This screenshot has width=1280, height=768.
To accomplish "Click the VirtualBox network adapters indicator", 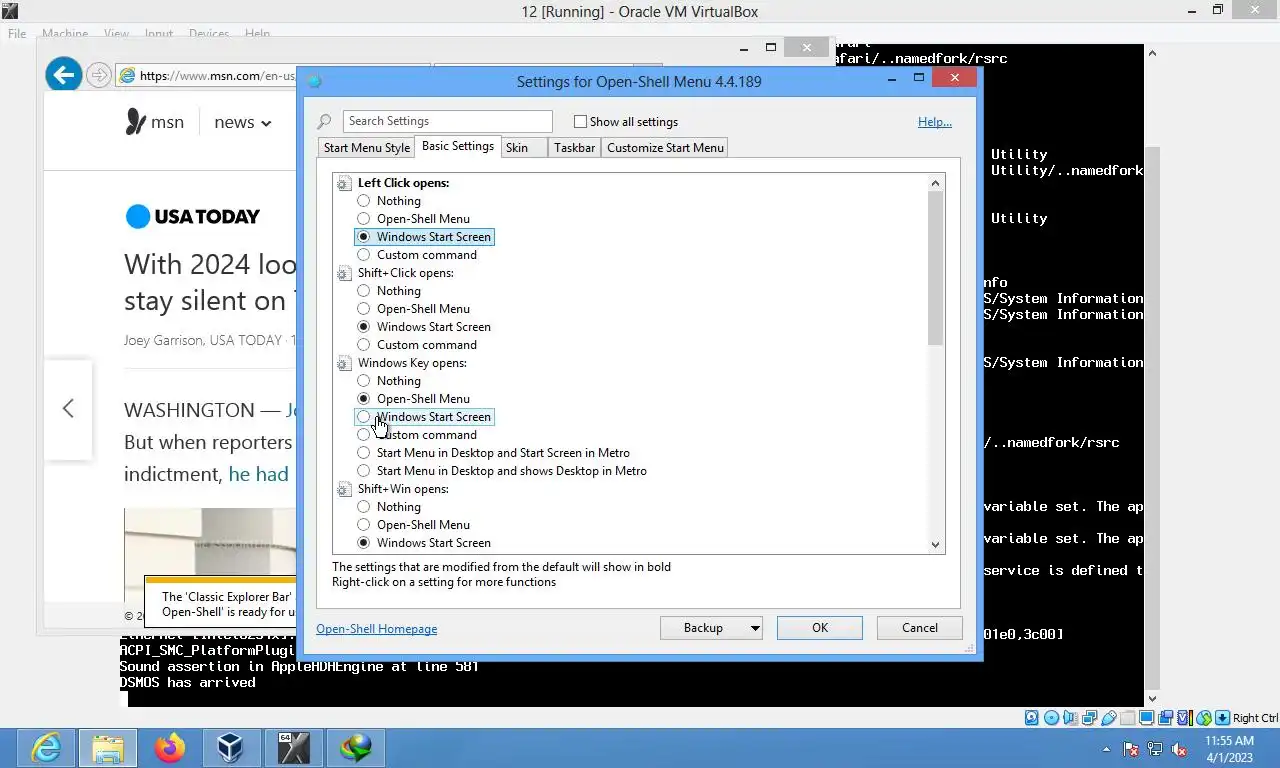I will [1089, 718].
